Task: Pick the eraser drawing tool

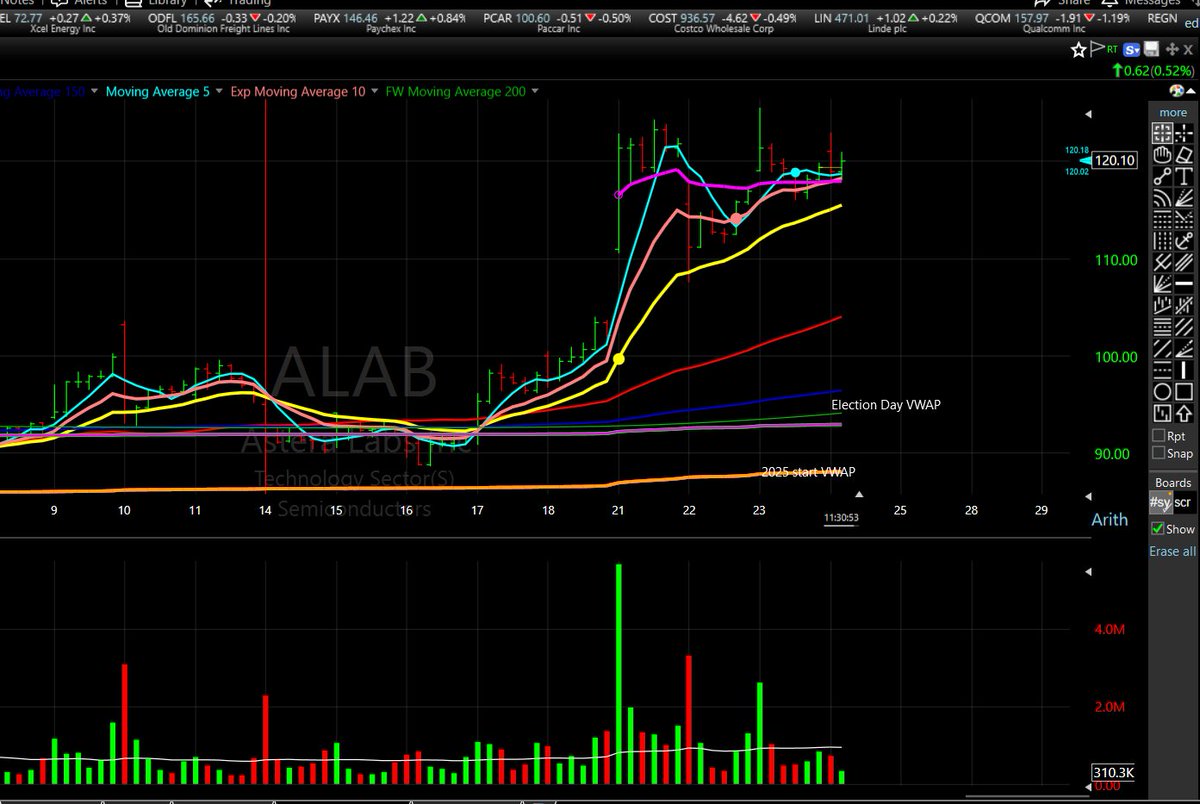Action: pyautogui.click(x=1184, y=154)
